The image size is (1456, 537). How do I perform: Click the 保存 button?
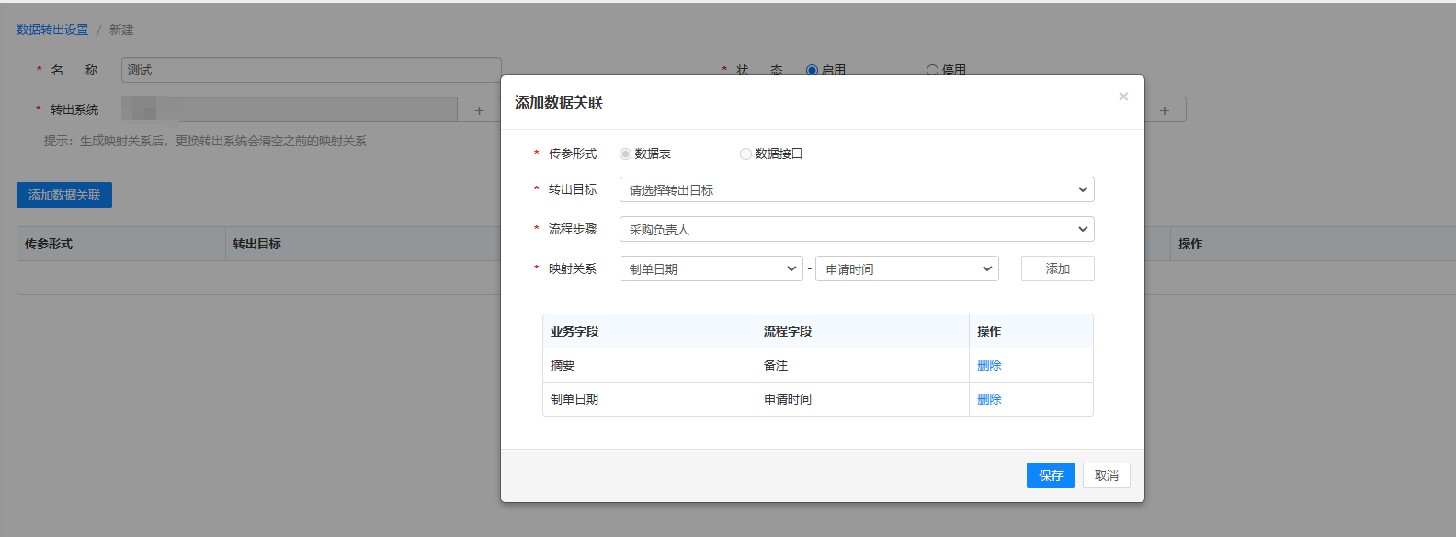point(1051,476)
